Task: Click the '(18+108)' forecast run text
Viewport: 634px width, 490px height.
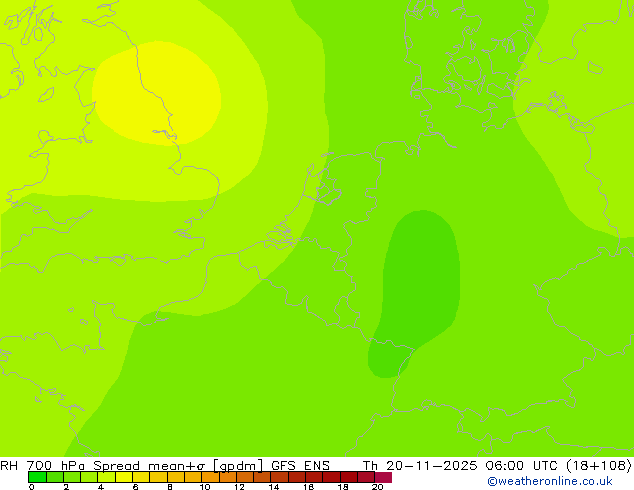Action: 599,465
